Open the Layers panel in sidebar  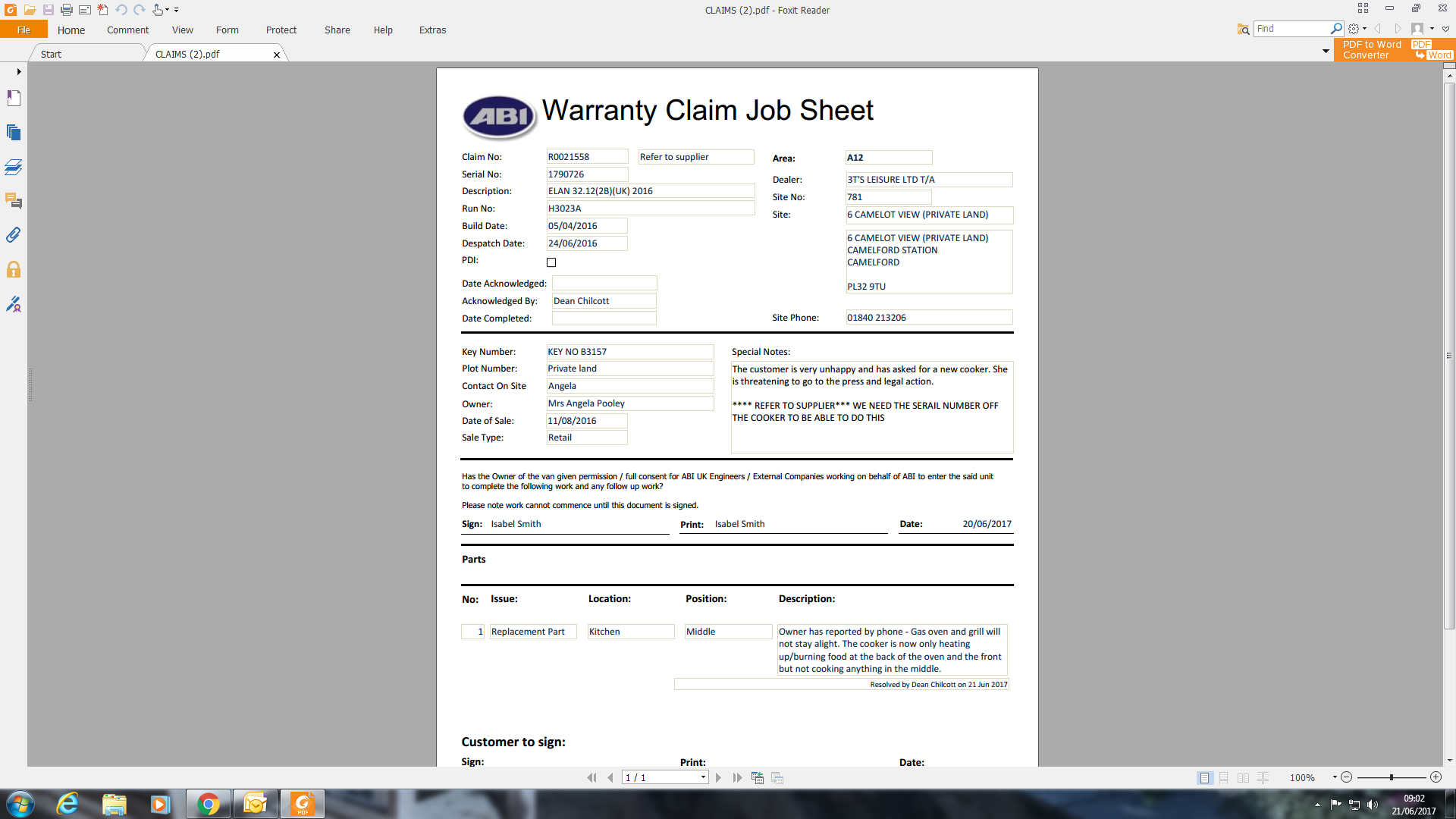(14, 167)
